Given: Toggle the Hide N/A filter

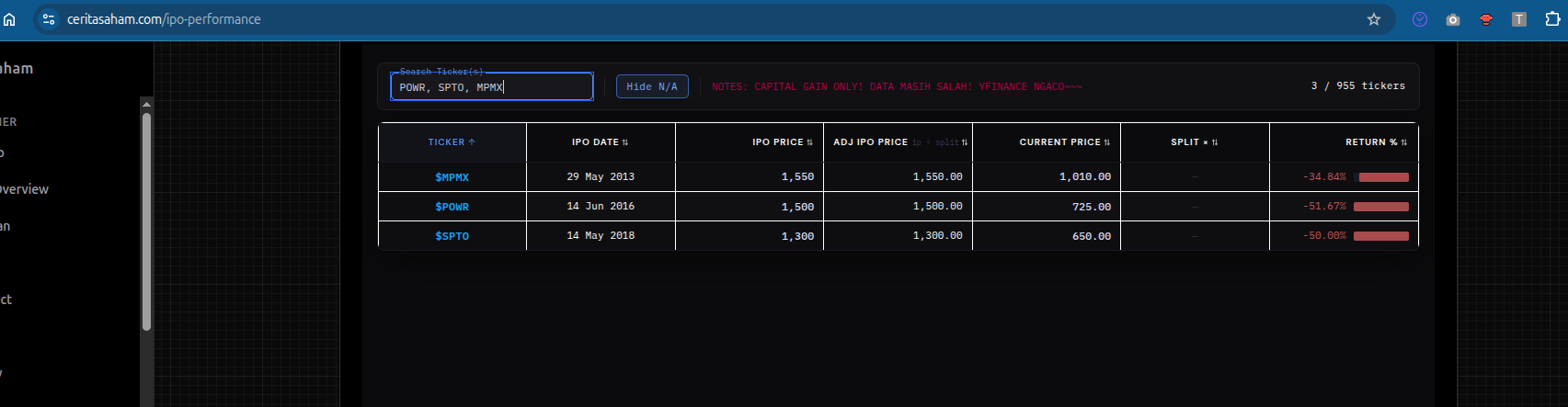Looking at the screenshot, I should 652,86.
